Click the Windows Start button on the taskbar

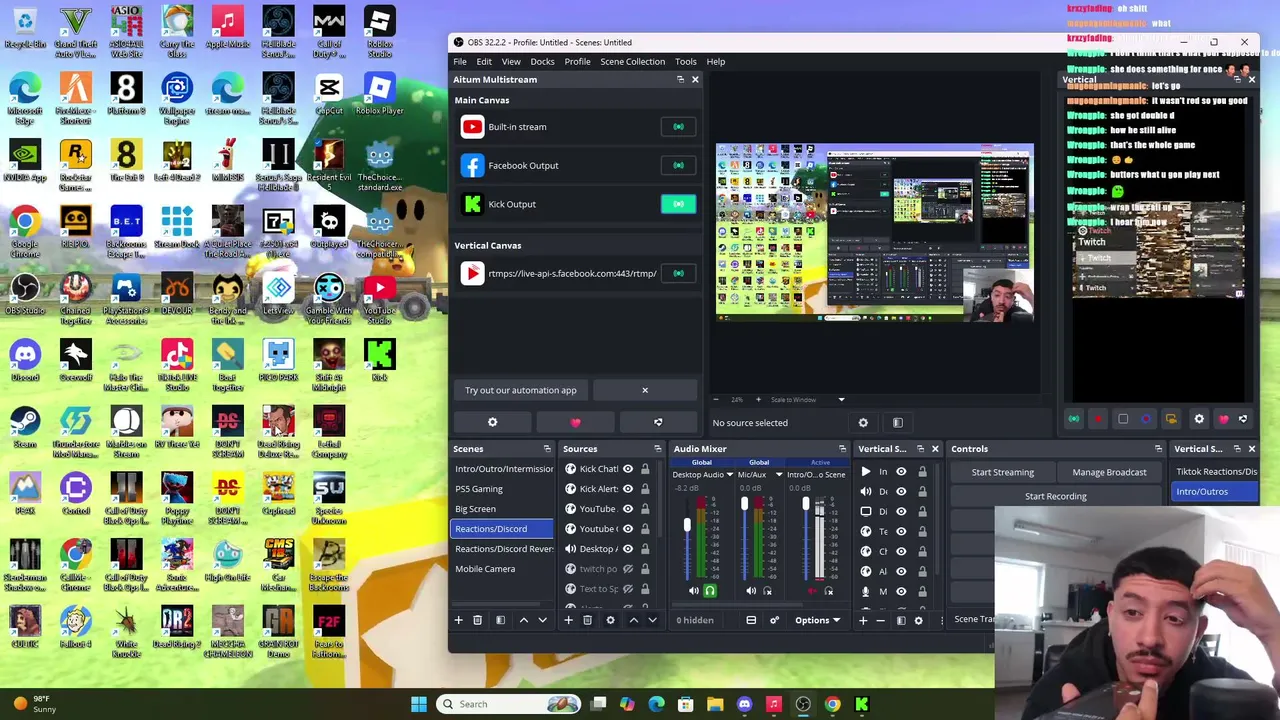[x=419, y=704]
